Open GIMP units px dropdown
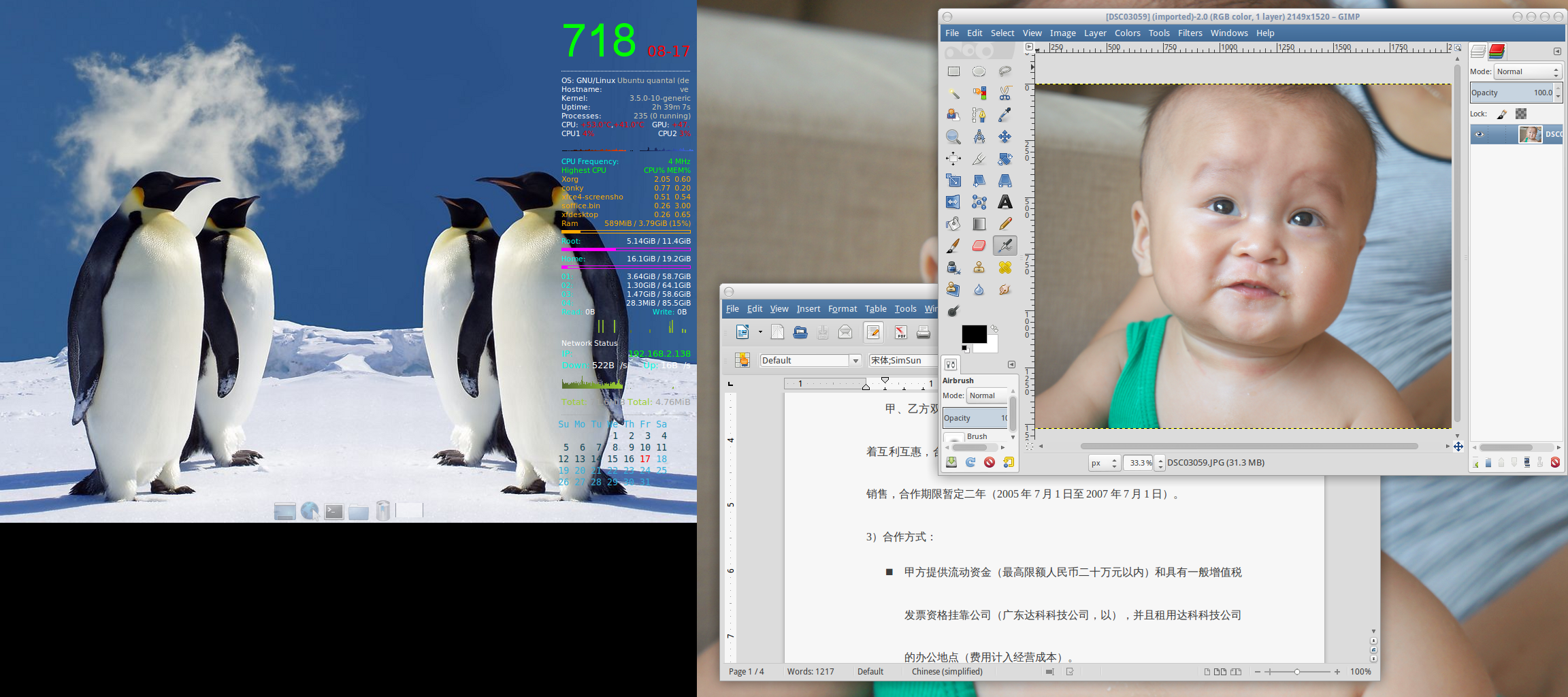Image resolution: width=1568 pixels, height=697 pixels. point(1103,463)
